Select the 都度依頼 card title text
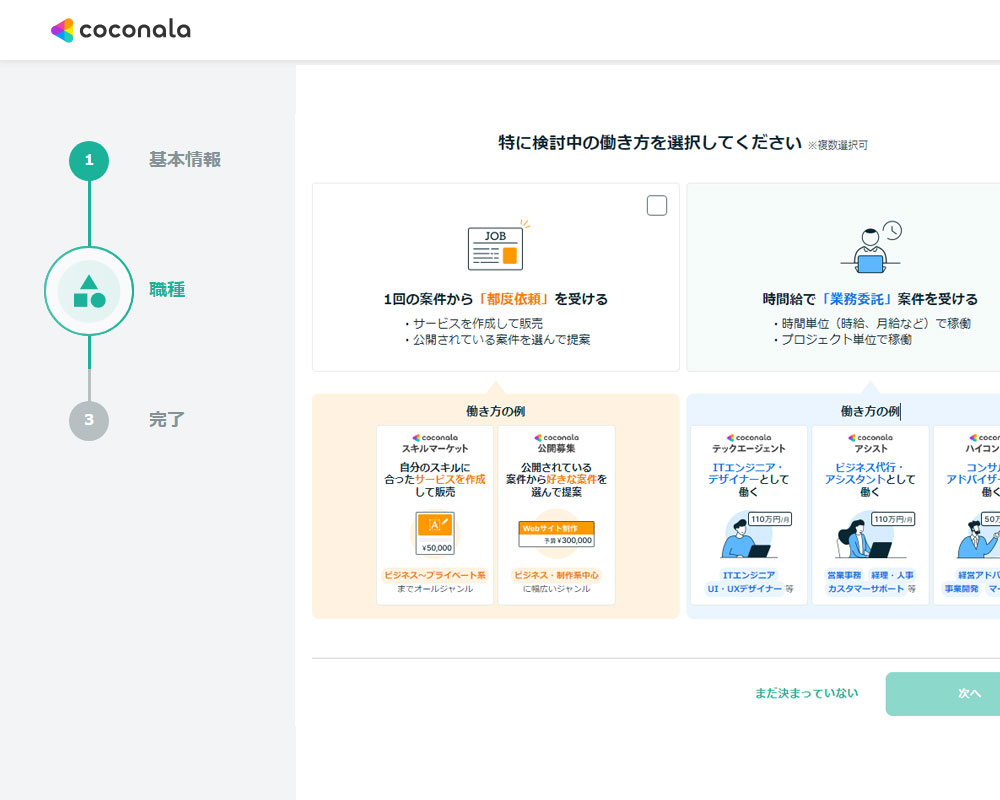Screen dimensions: 1000x800 click(495, 299)
